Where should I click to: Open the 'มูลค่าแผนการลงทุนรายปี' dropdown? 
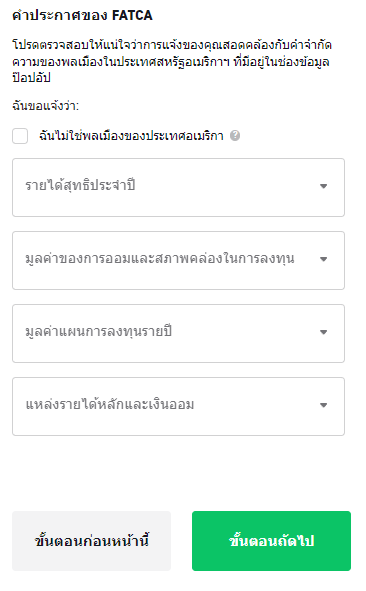coord(178,334)
